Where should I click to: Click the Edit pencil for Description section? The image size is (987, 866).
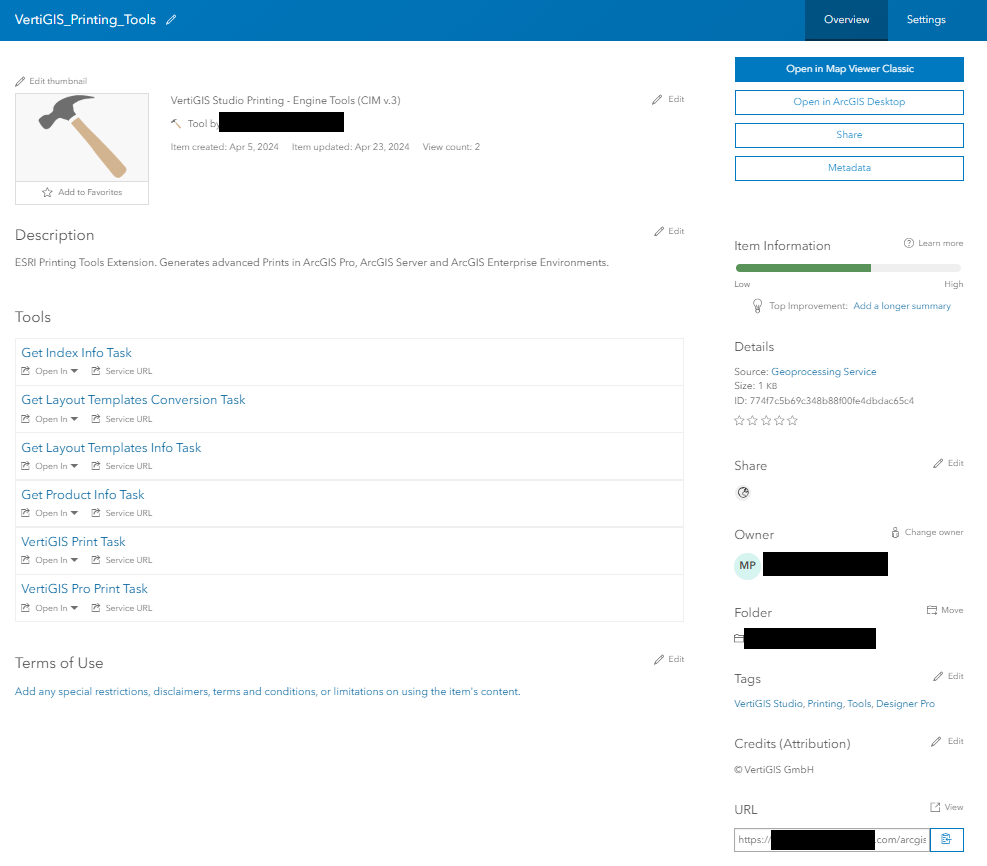659,232
